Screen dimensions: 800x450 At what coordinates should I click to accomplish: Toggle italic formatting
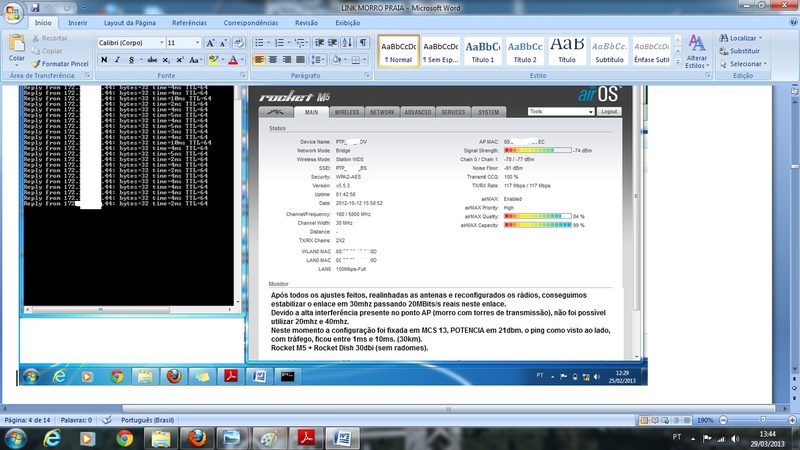(117, 60)
